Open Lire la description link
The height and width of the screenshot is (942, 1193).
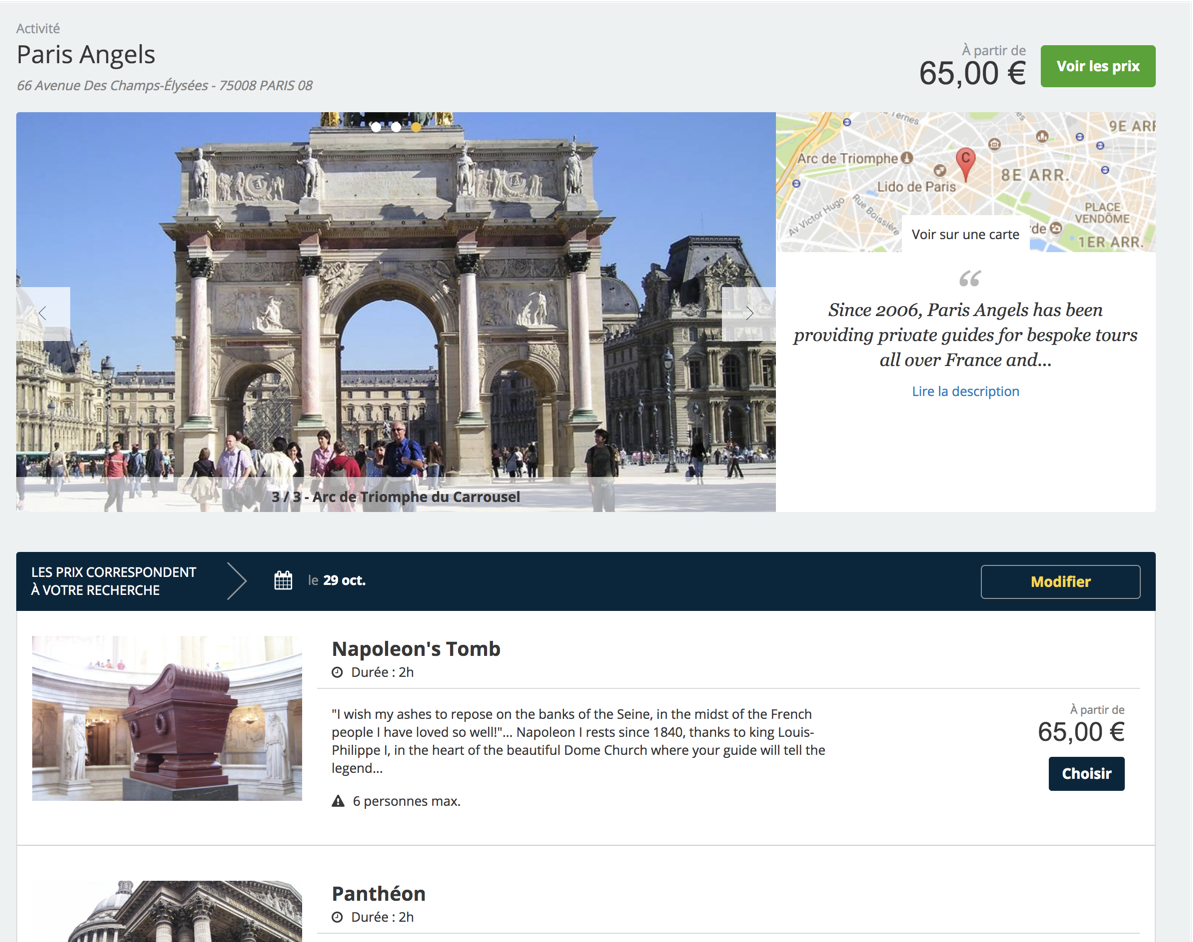(966, 391)
